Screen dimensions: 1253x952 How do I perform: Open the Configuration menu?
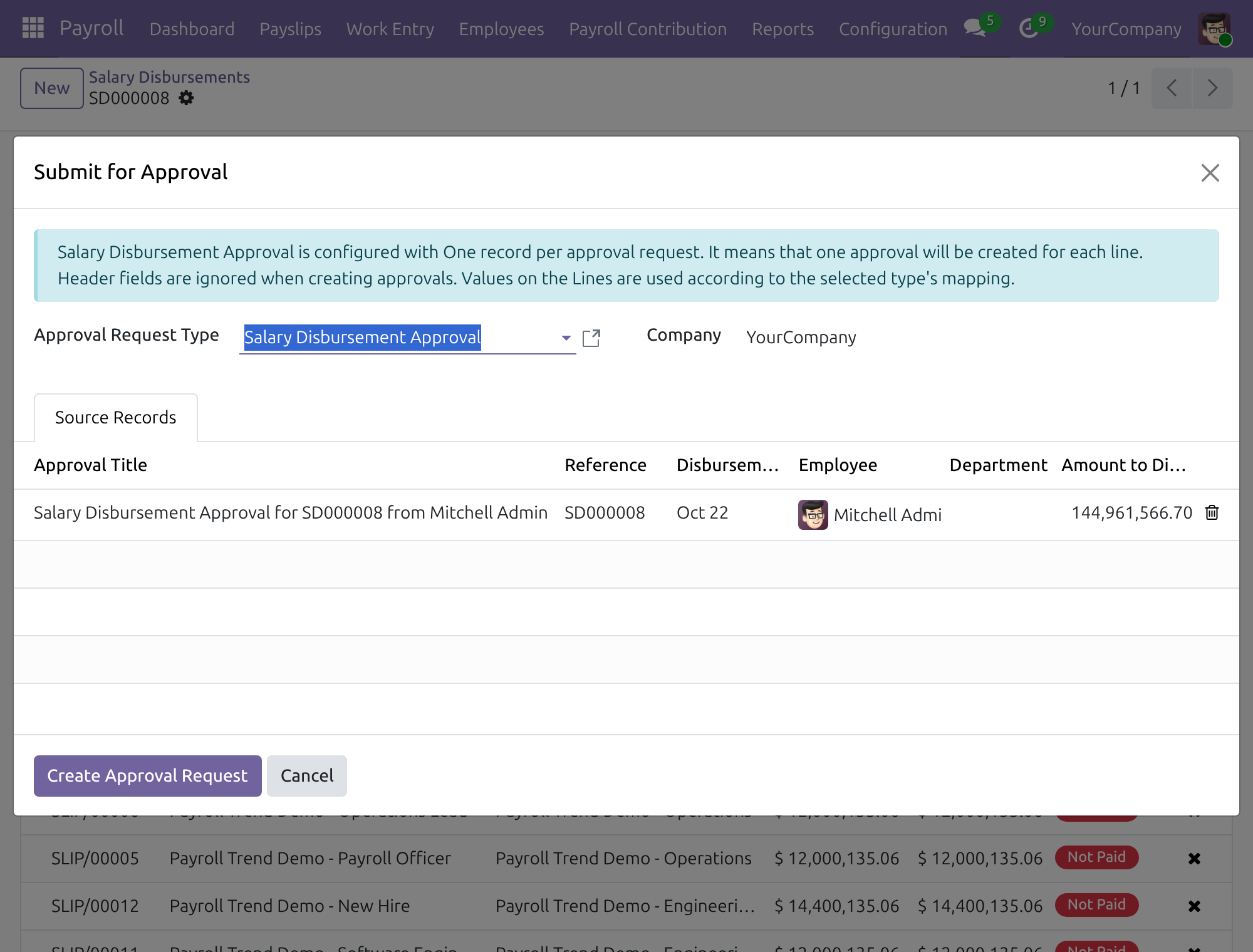[893, 29]
